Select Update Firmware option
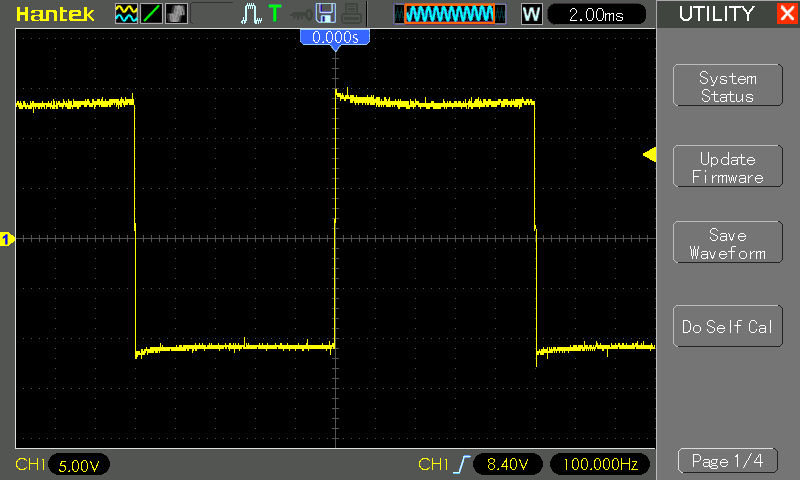 tap(727, 168)
